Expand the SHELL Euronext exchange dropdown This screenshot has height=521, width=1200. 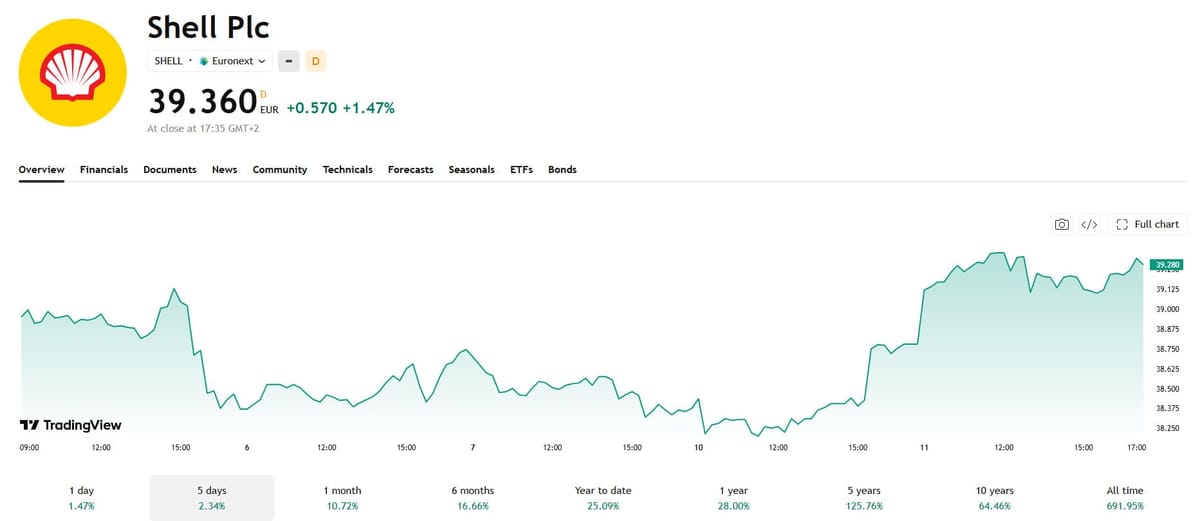(x=210, y=61)
